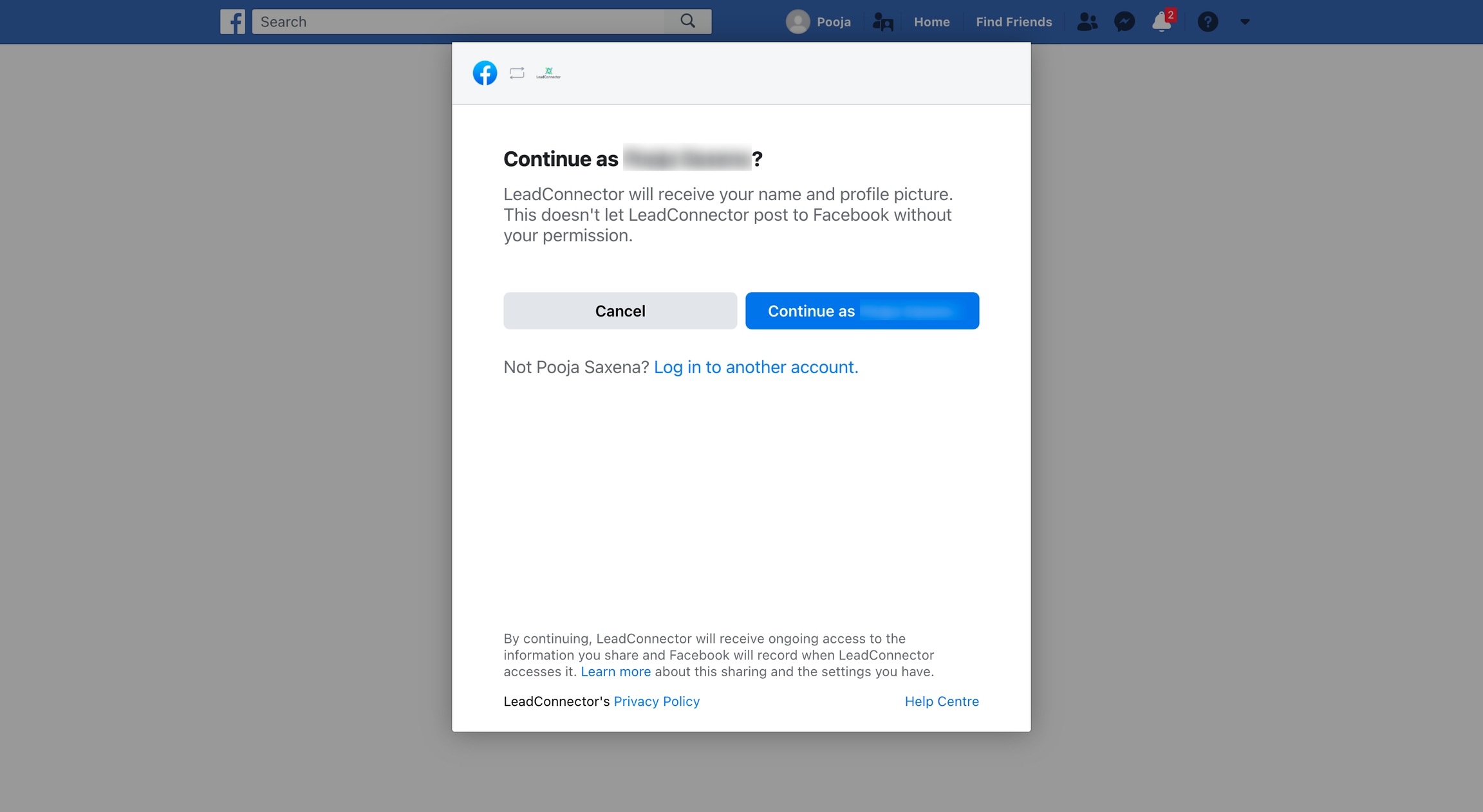Viewport: 1483px width, 812px height.
Task: Open the Help question mark icon
Action: [x=1208, y=21]
